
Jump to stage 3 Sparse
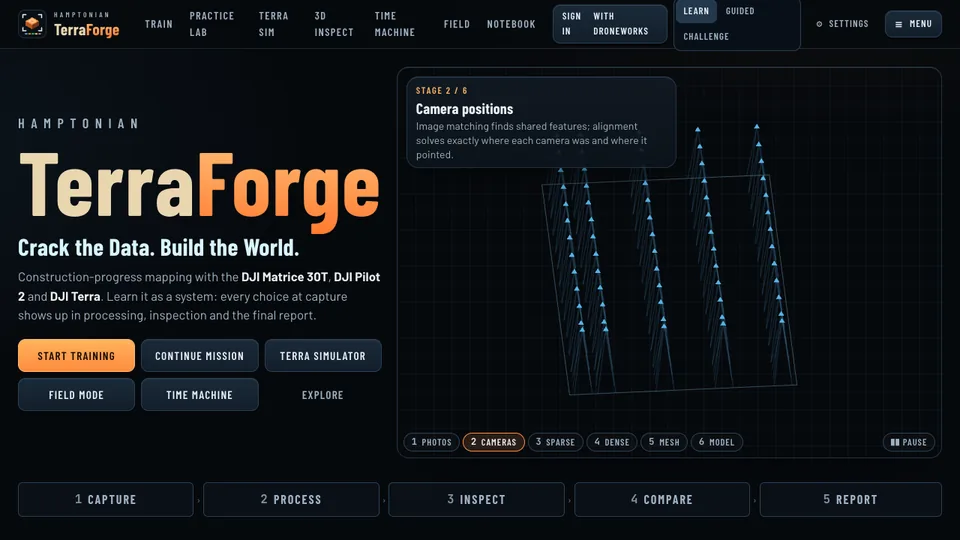(555, 442)
